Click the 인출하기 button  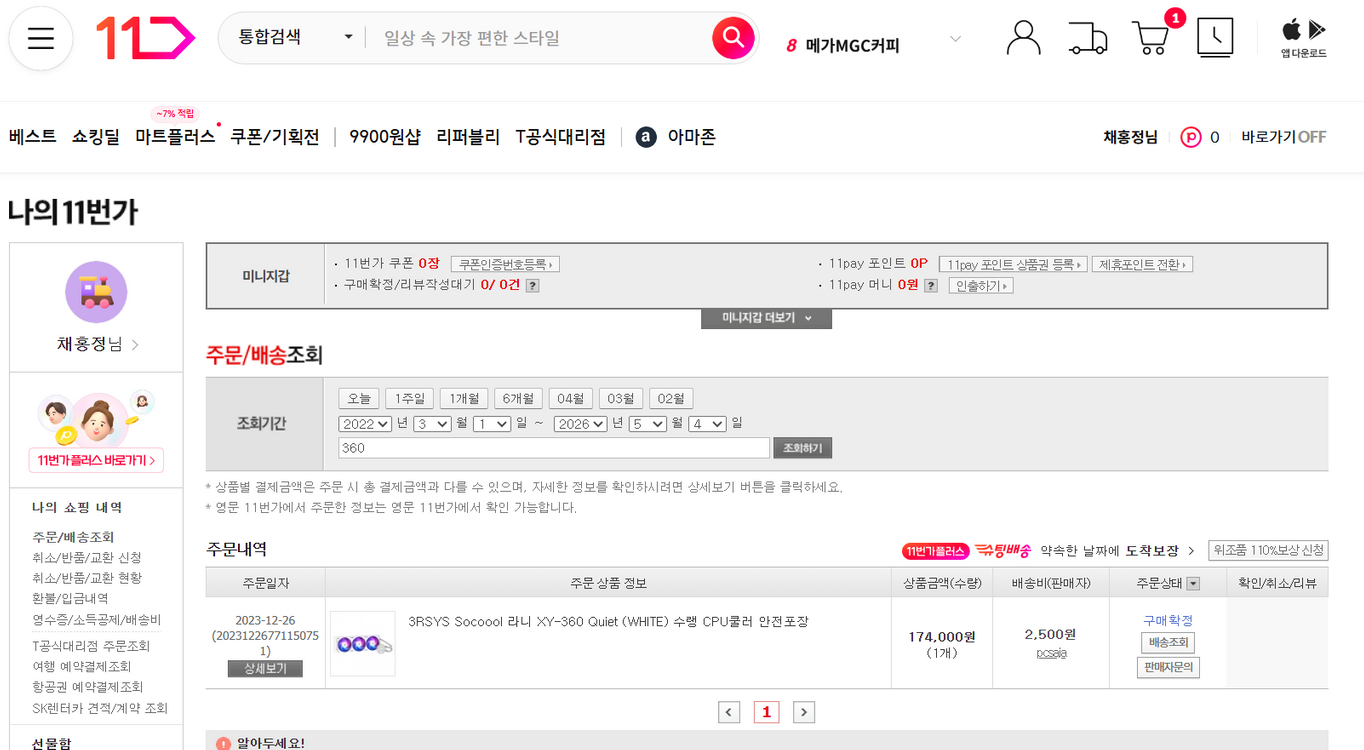pos(981,286)
